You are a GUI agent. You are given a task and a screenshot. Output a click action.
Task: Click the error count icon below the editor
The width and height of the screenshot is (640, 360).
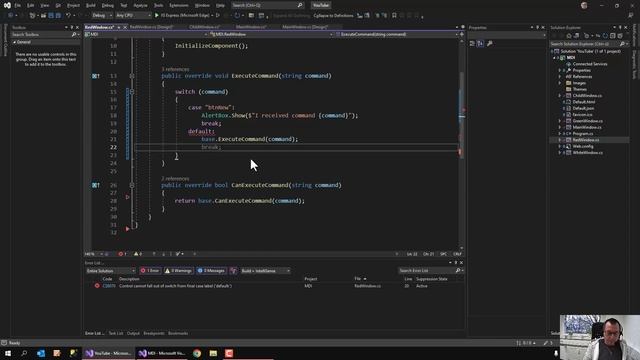tap(120, 254)
